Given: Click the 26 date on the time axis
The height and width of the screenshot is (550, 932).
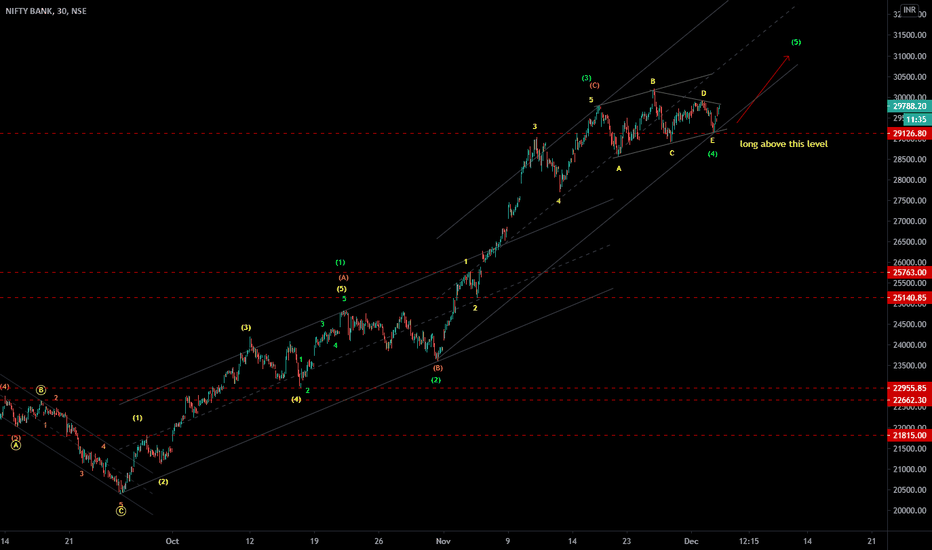Looking at the screenshot, I should click(379, 541).
